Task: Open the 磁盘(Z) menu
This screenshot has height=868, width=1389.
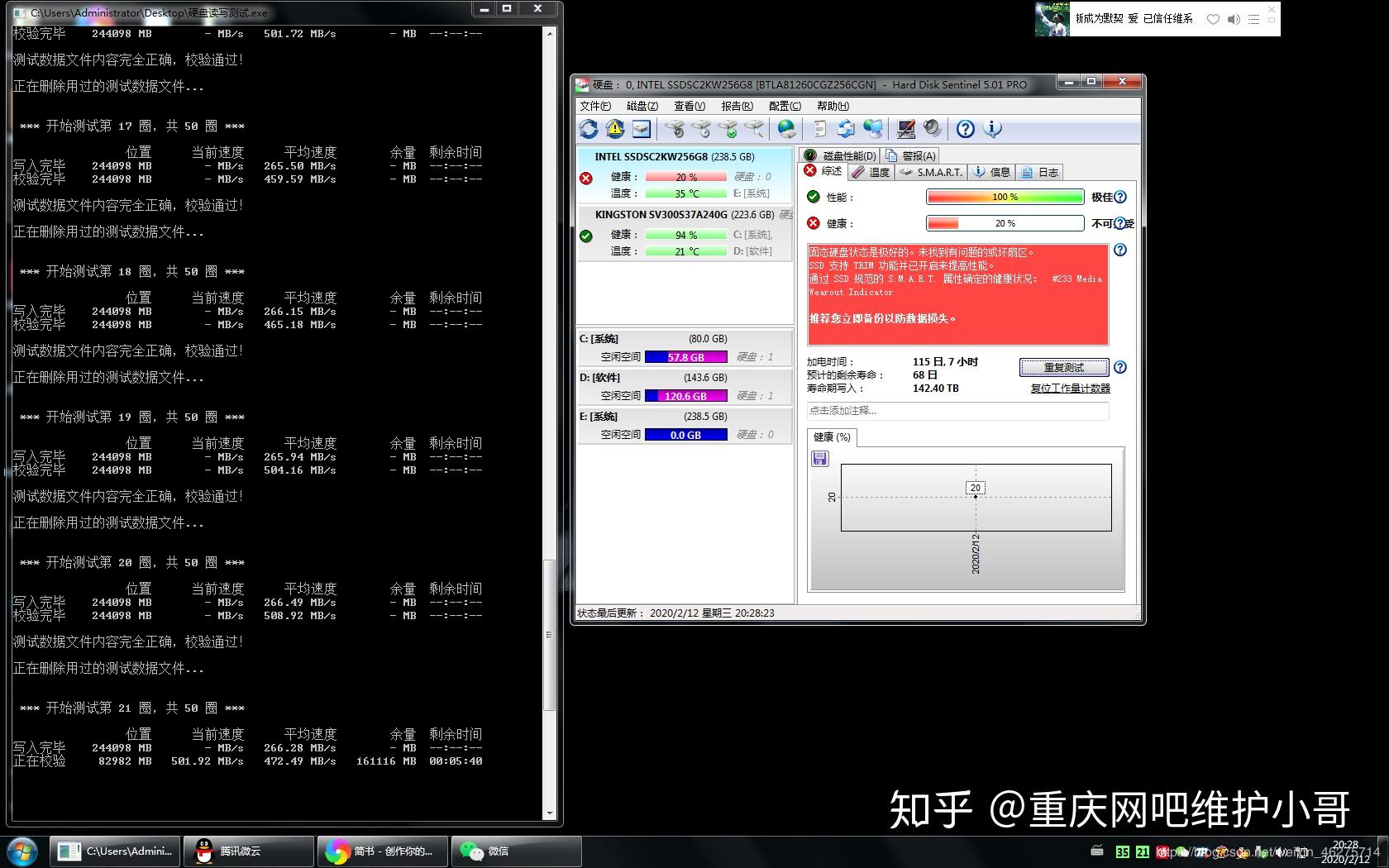Action: (x=642, y=106)
